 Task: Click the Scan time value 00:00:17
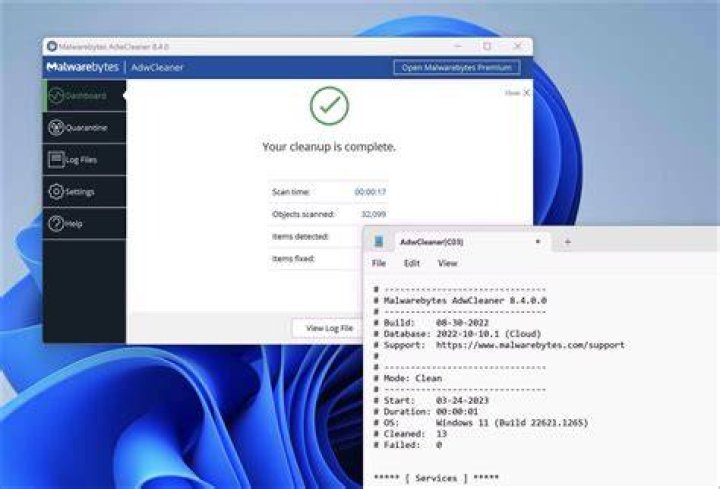pos(370,192)
